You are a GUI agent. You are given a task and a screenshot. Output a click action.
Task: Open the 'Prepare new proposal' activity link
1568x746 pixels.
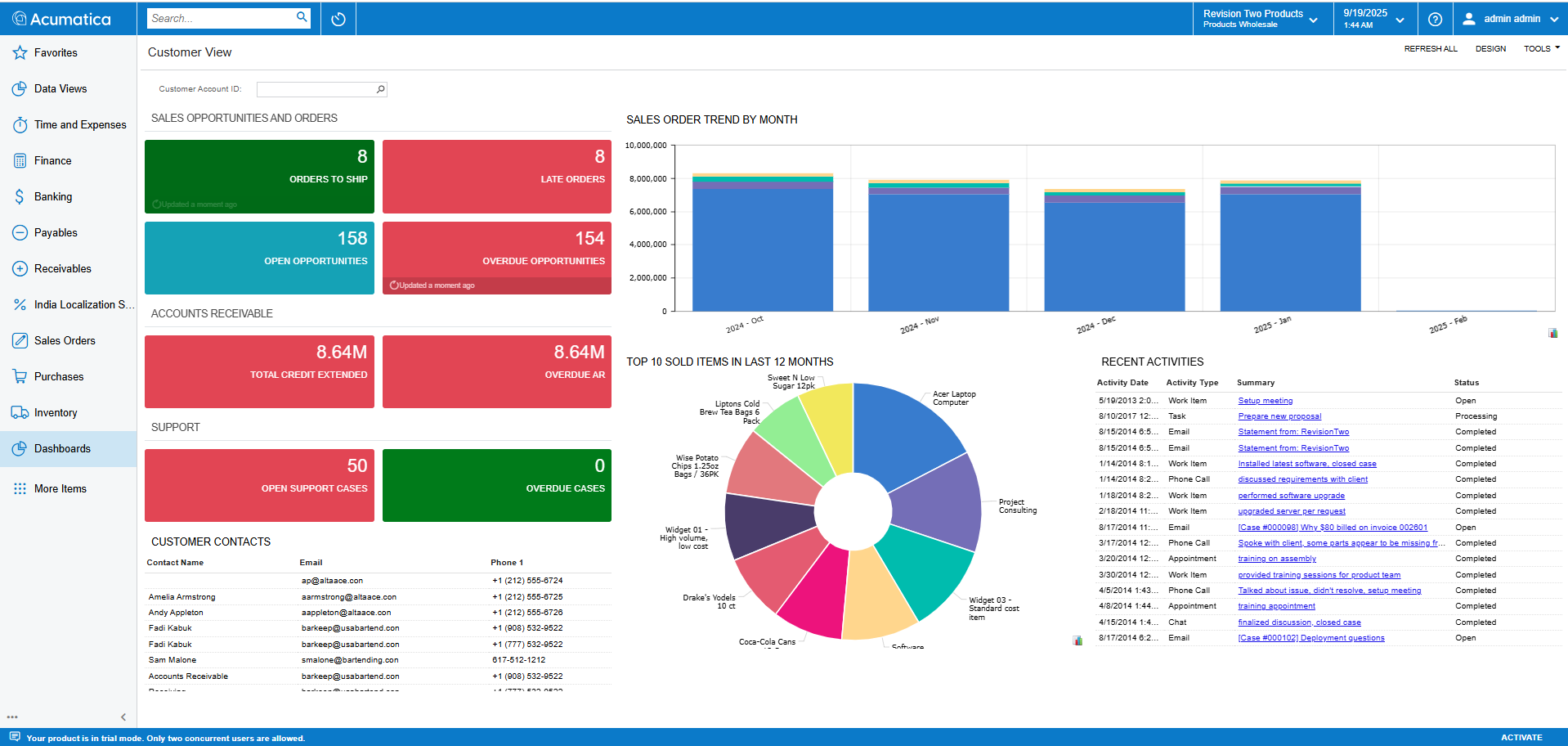click(1279, 416)
